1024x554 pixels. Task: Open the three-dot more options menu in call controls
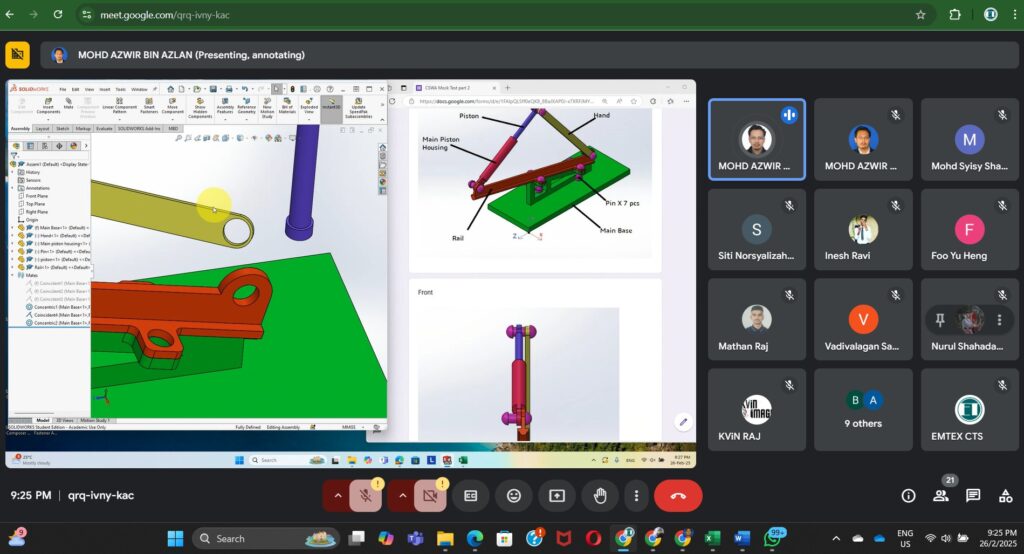coord(636,495)
